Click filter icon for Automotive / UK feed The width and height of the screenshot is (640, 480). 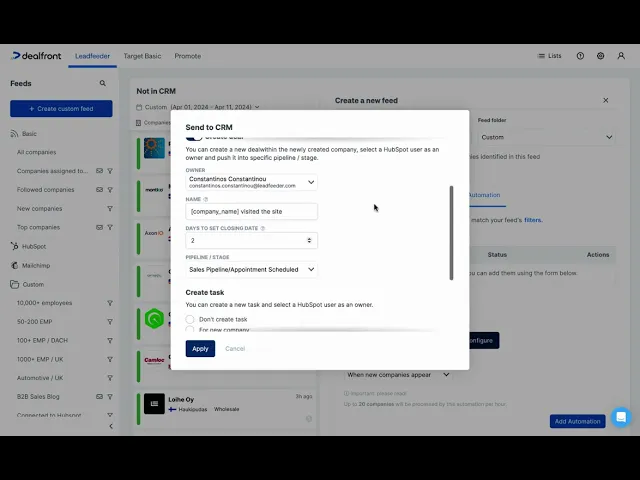(x=110, y=378)
